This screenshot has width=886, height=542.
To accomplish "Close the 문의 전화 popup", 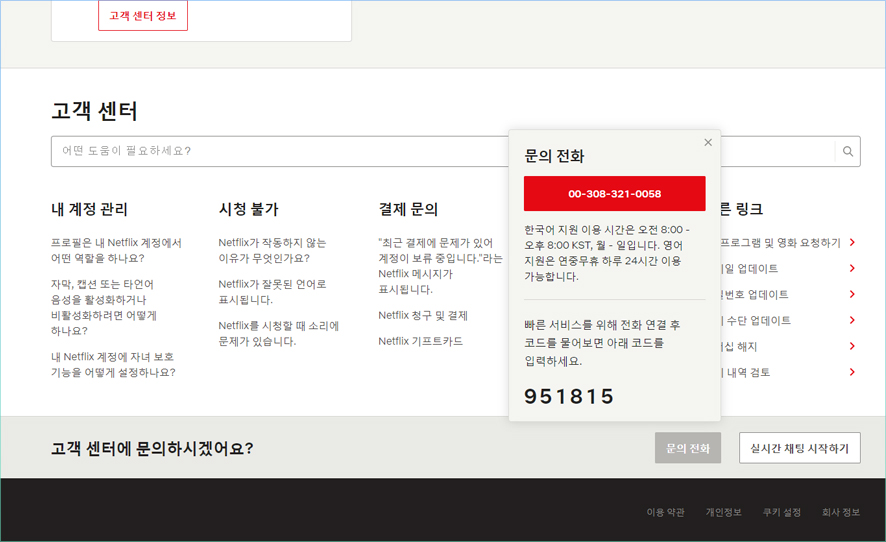I will tap(707, 142).
